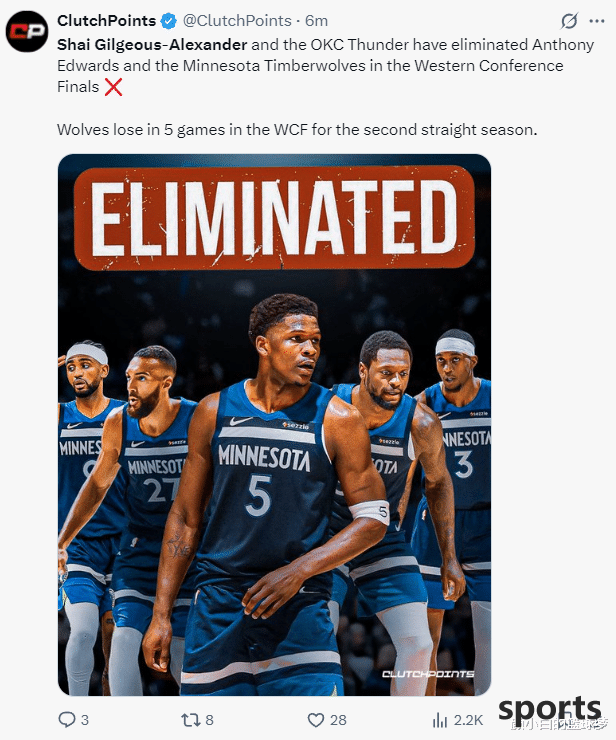Open the @ClutchPoints handle link
Viewport: 616px width, 740px height.
pos(237,21)
